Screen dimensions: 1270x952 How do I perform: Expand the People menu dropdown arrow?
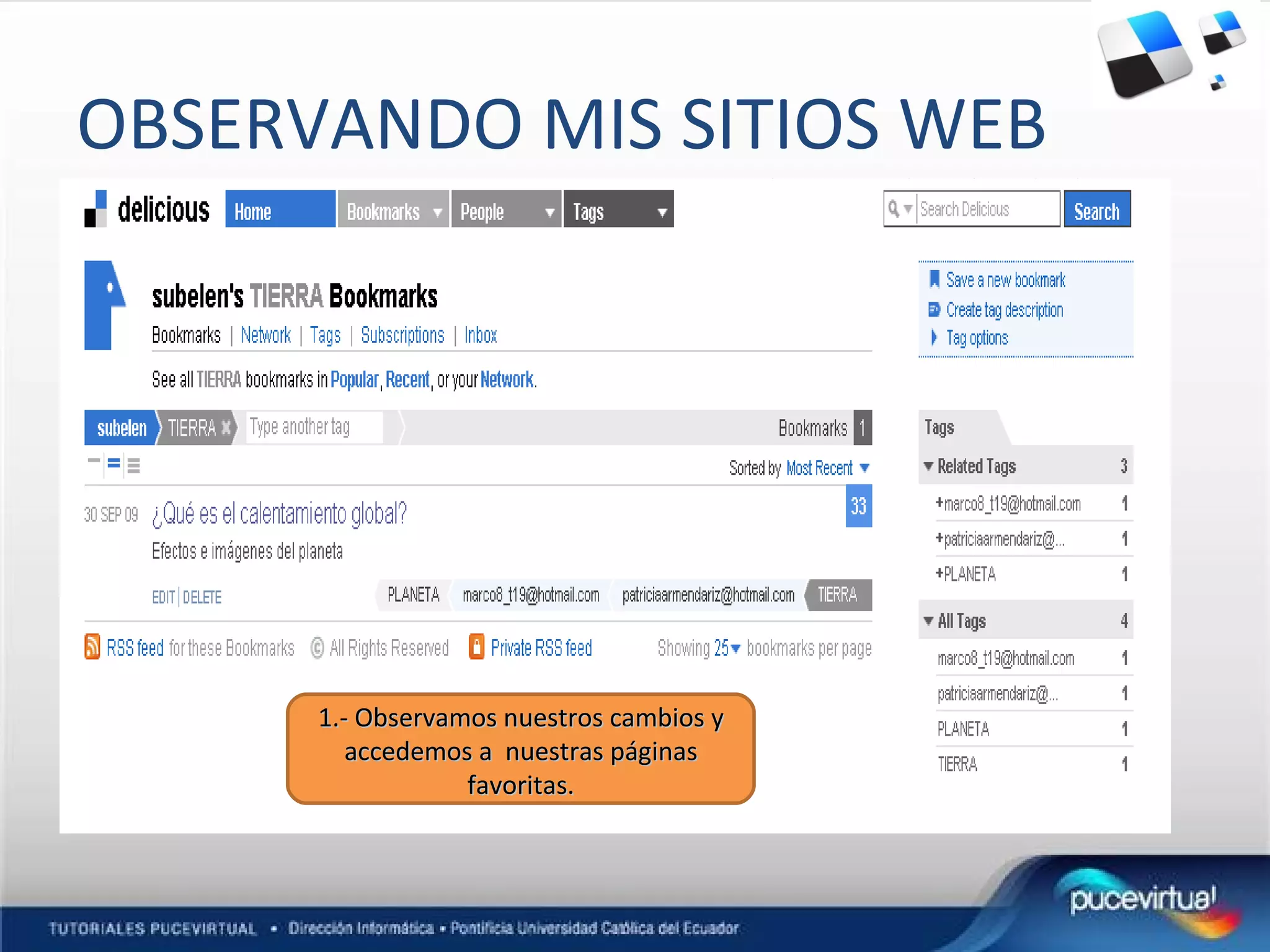tap(549, 213)
